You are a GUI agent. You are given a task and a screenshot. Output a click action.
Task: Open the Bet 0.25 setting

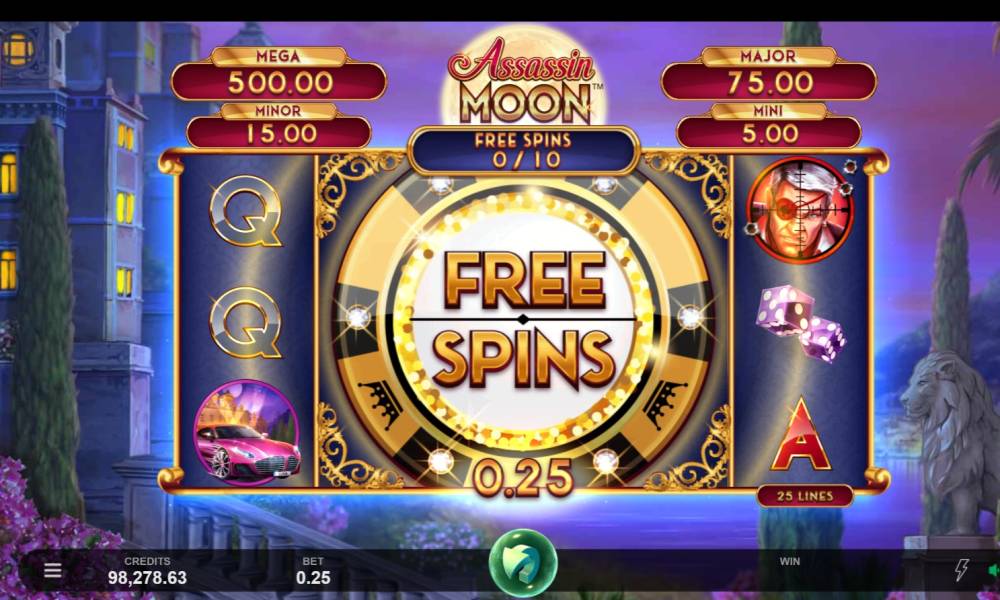[x=313, y=571]
